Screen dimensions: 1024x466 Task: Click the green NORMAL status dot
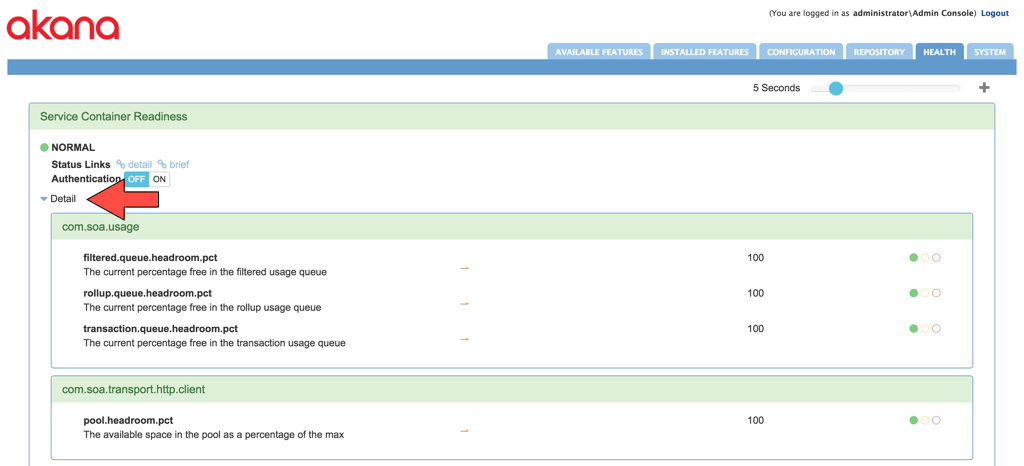point(44,148)
